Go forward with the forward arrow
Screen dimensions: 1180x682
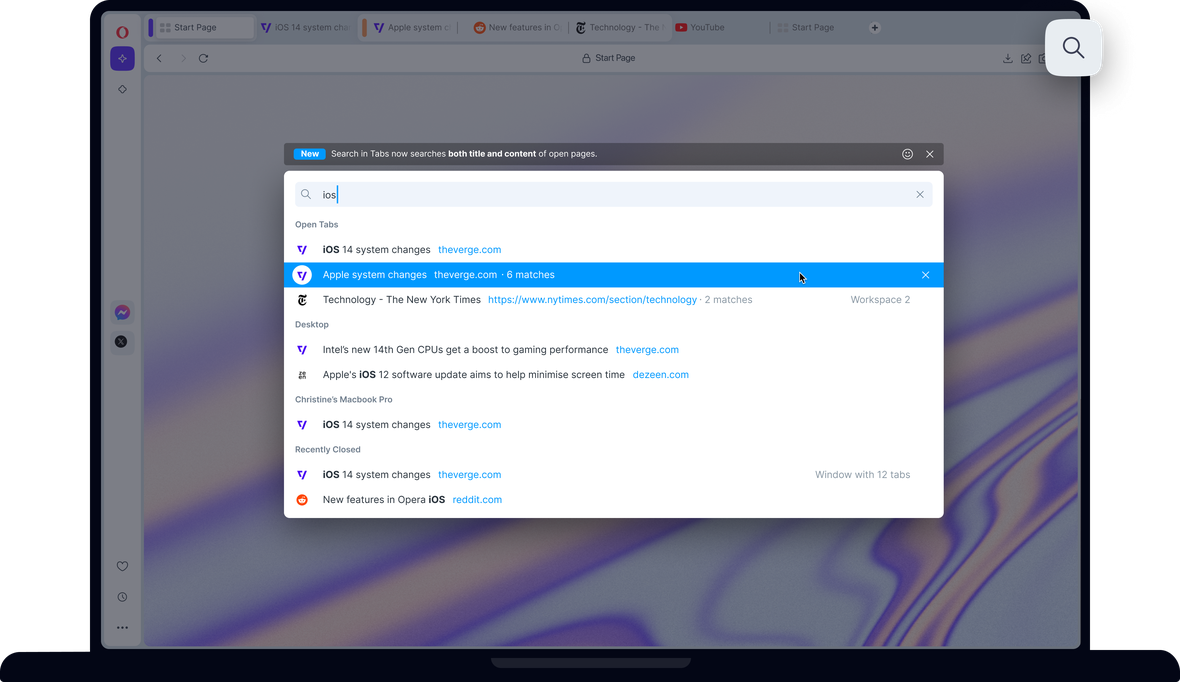[182, 58]
